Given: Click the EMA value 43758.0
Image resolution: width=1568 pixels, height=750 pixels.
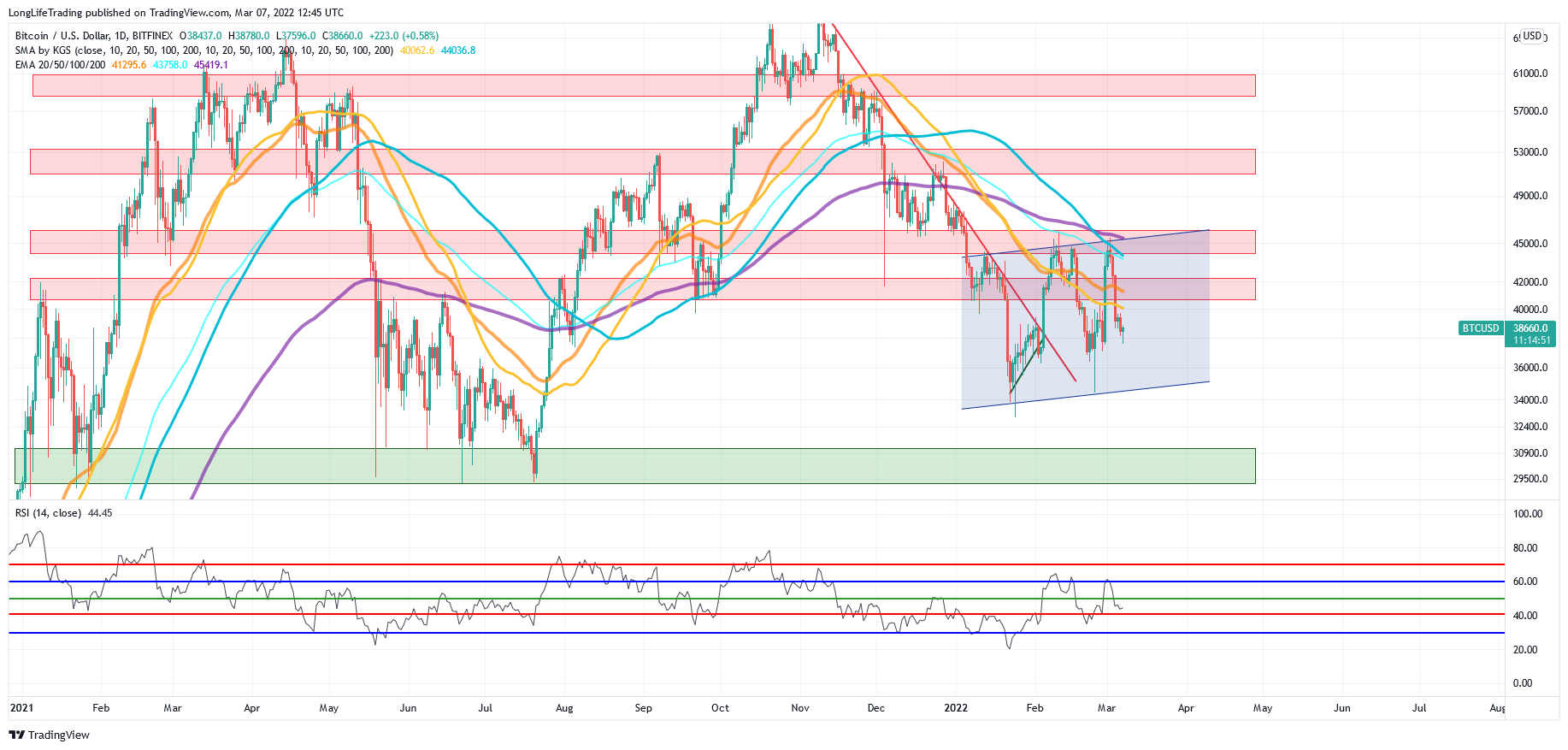Looking at the screenshot, I should click(x=170, y=65).
